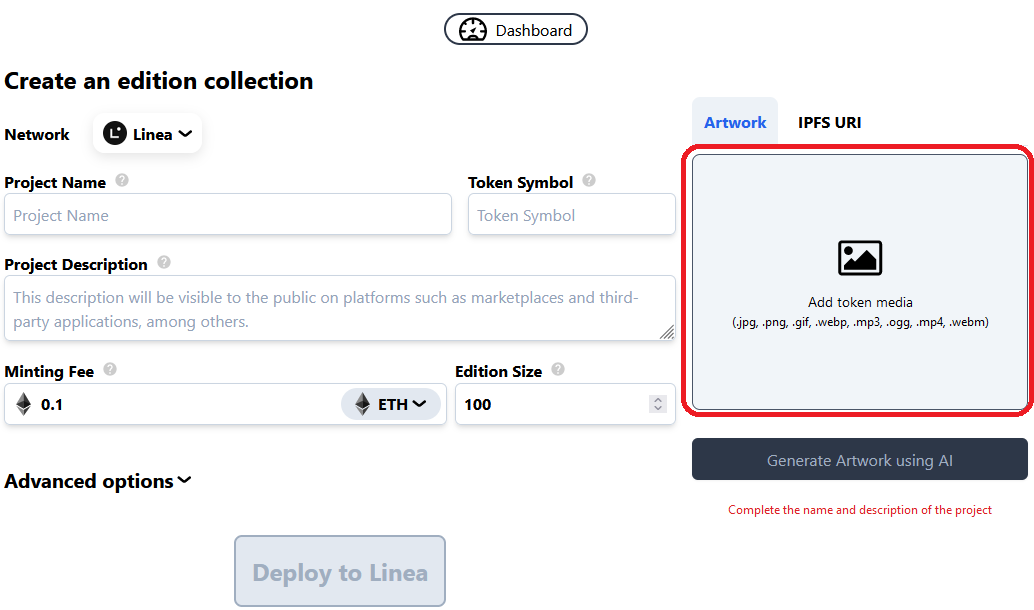The height and width of the screenshot is (610, 1034).
Task: Click help icon beside Project Name
Action: (122, 181)
